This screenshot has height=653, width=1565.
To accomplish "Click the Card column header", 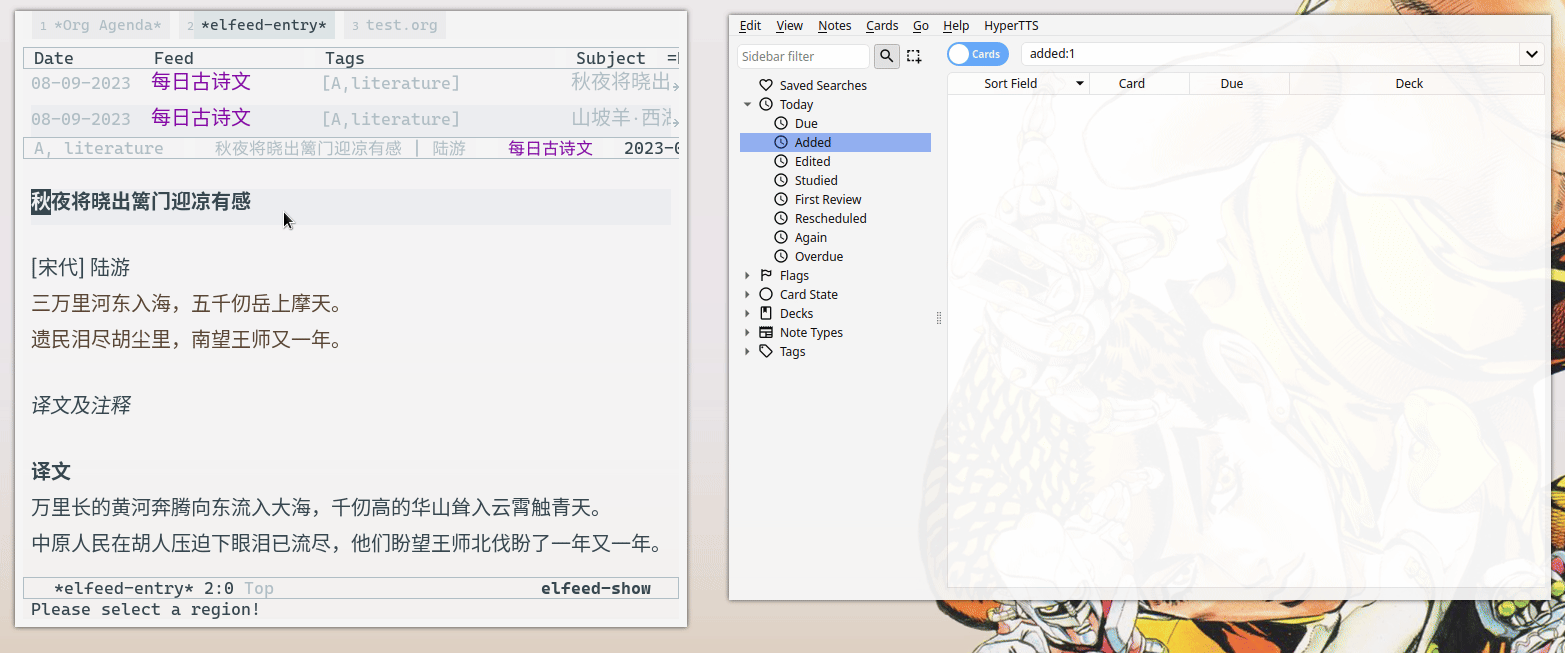I will (x=1139, y=83).
